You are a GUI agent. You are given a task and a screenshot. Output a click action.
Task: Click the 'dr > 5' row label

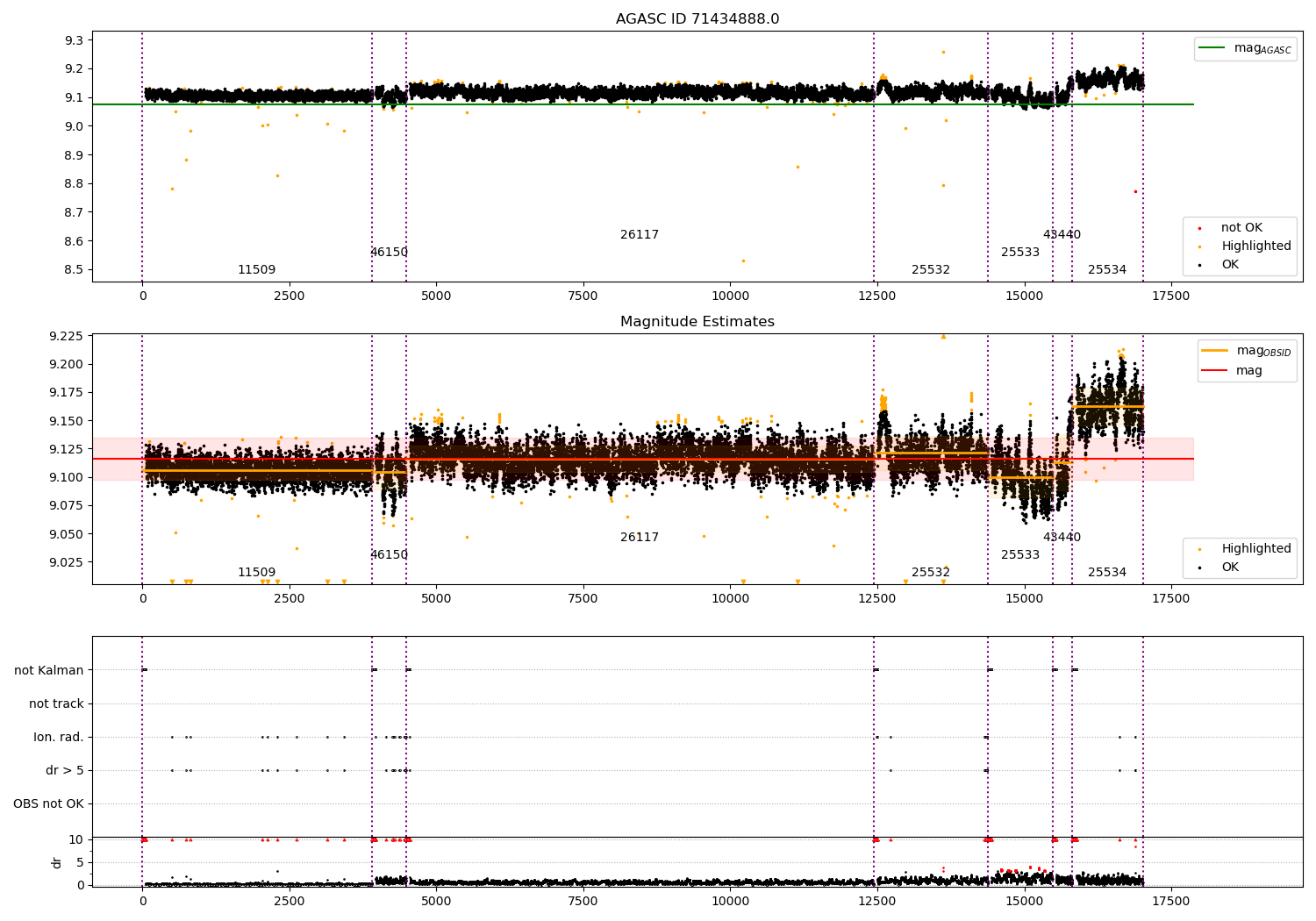click(65, 771)
